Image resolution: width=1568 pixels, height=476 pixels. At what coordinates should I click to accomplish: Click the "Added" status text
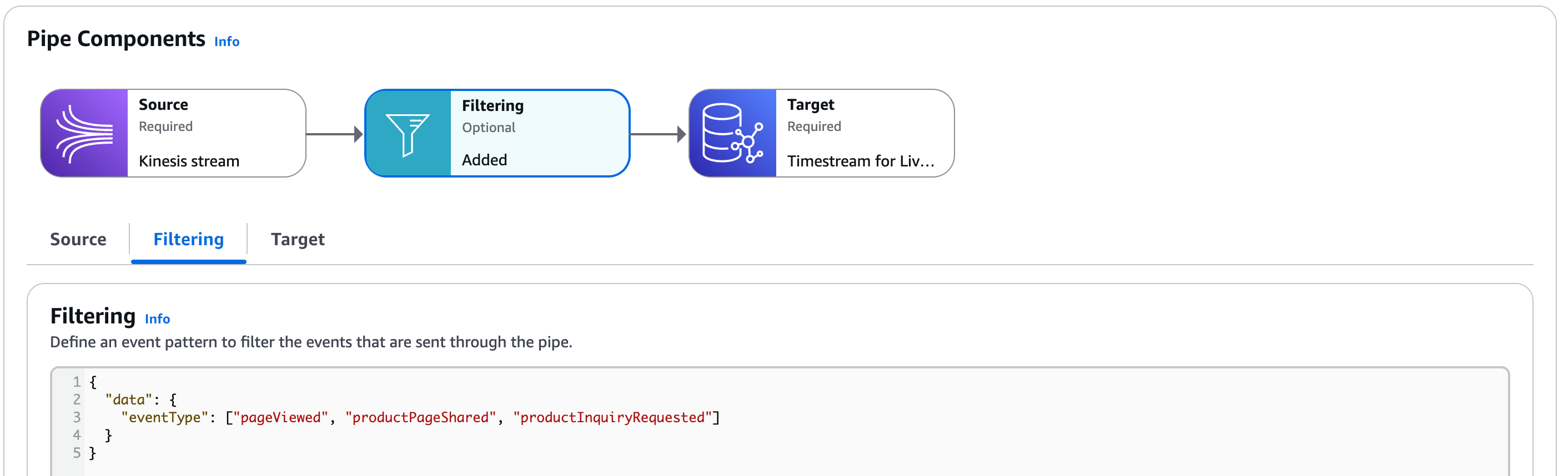click(484, 160)
